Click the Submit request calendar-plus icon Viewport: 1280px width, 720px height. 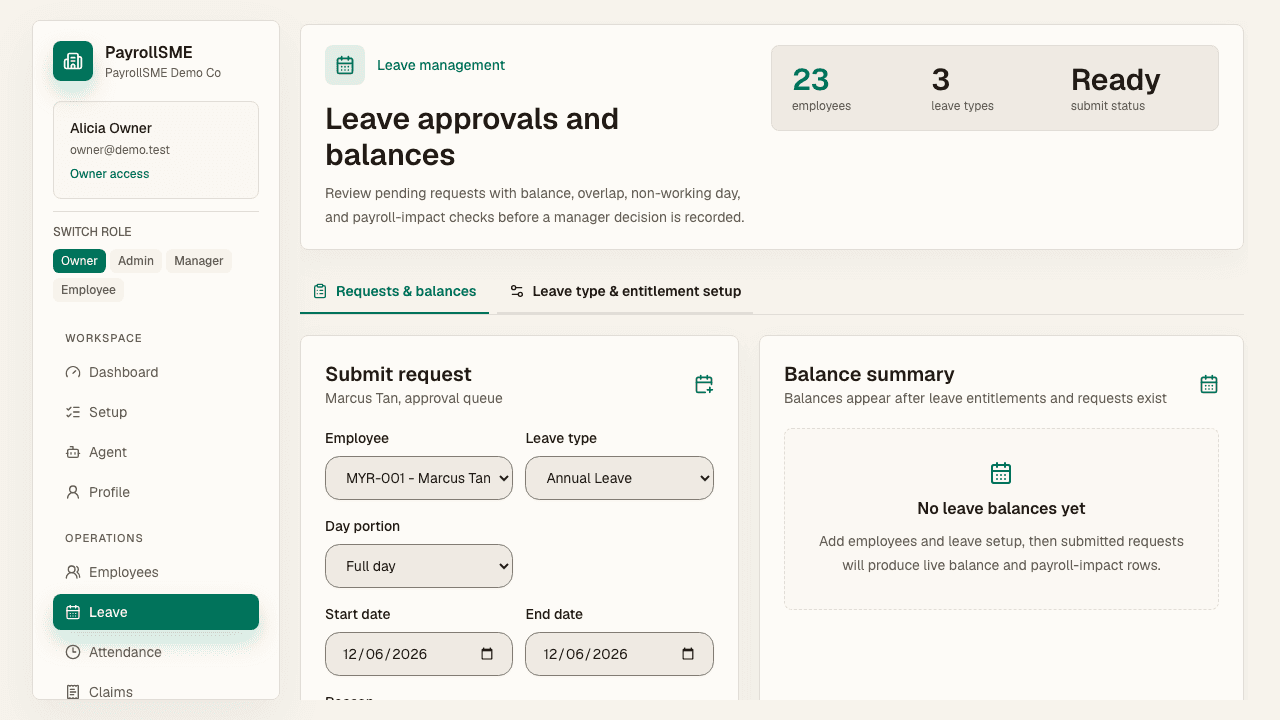point(704,384)
